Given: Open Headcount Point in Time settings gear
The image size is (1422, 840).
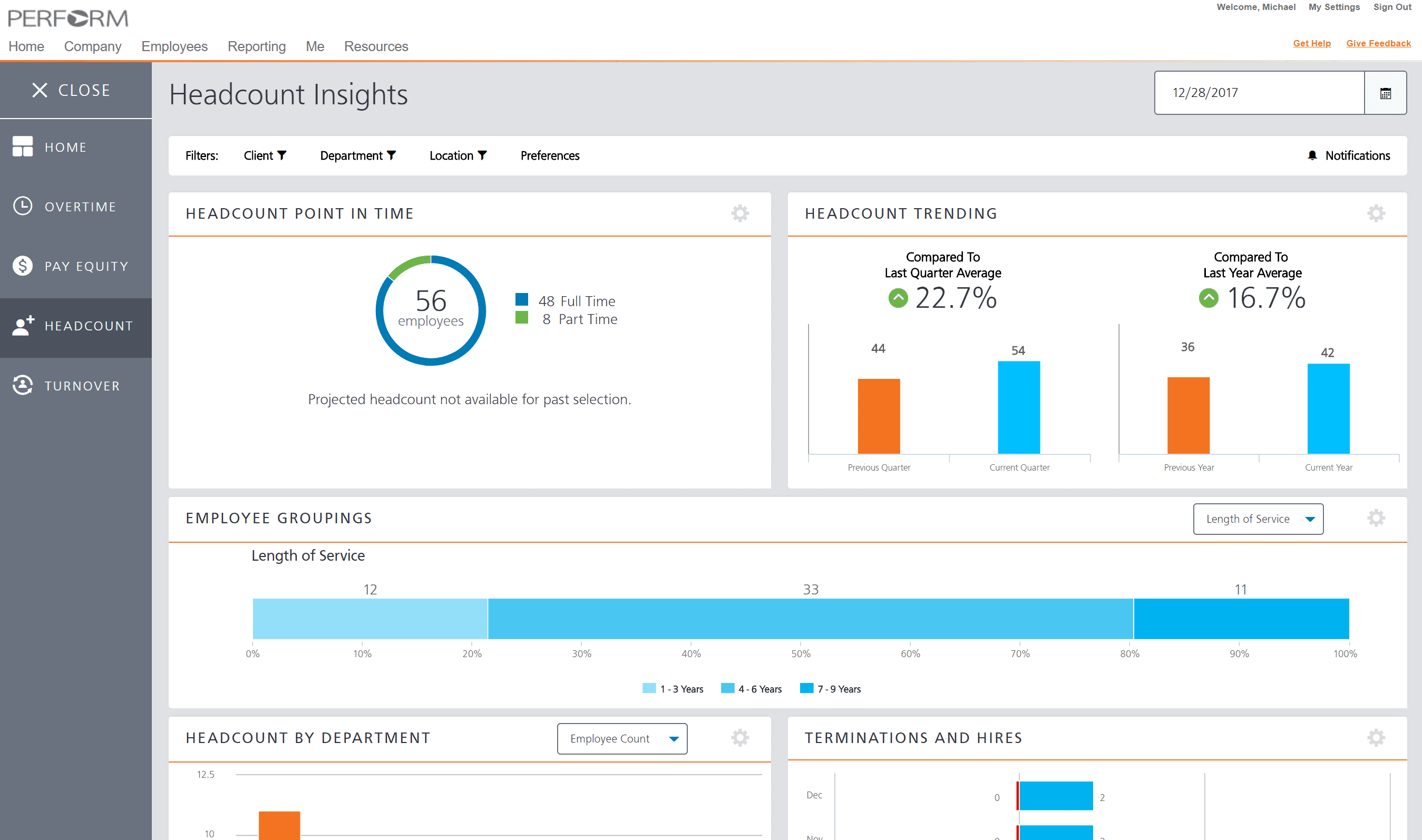Looking at the screenshot, I should (740, 213).
